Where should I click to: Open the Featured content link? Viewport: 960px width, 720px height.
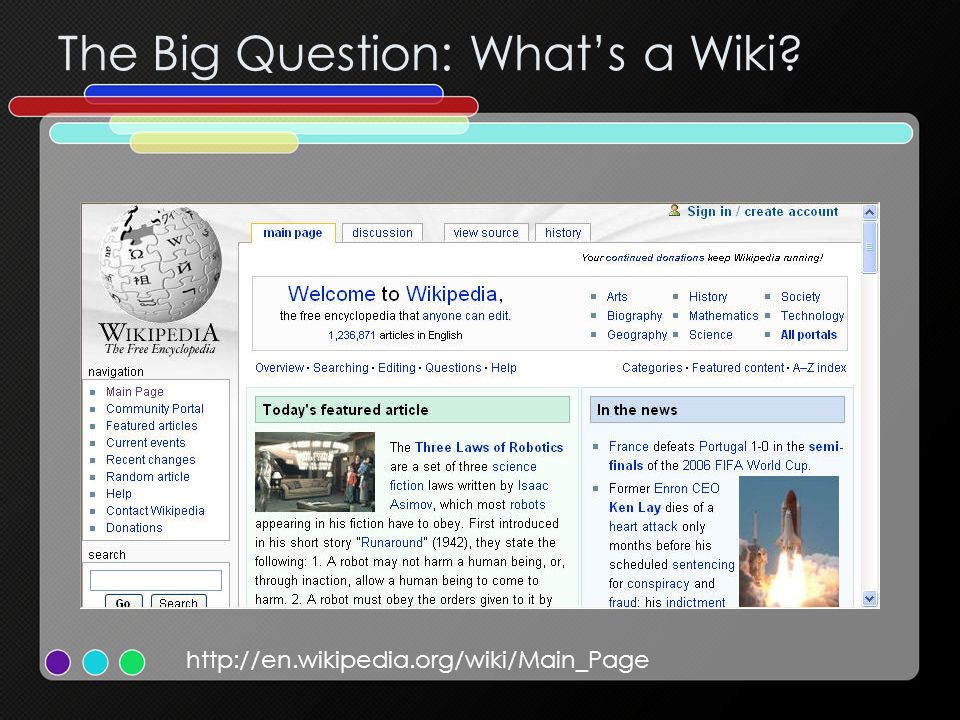738,368
